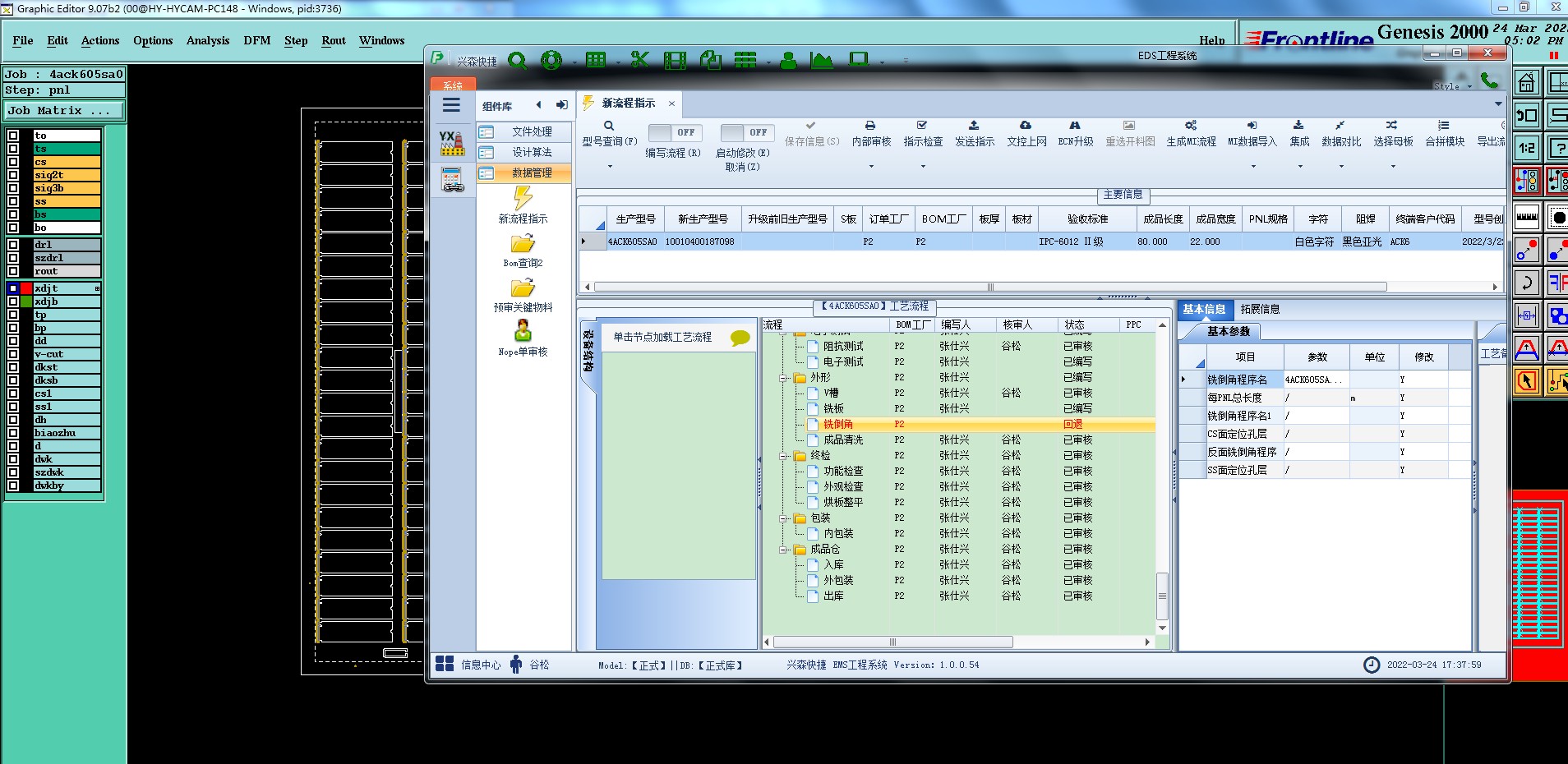The height and width of the screenshot is (764, 1568).
Task: Click 内部审核 print button
Action: tap(871, 134)
